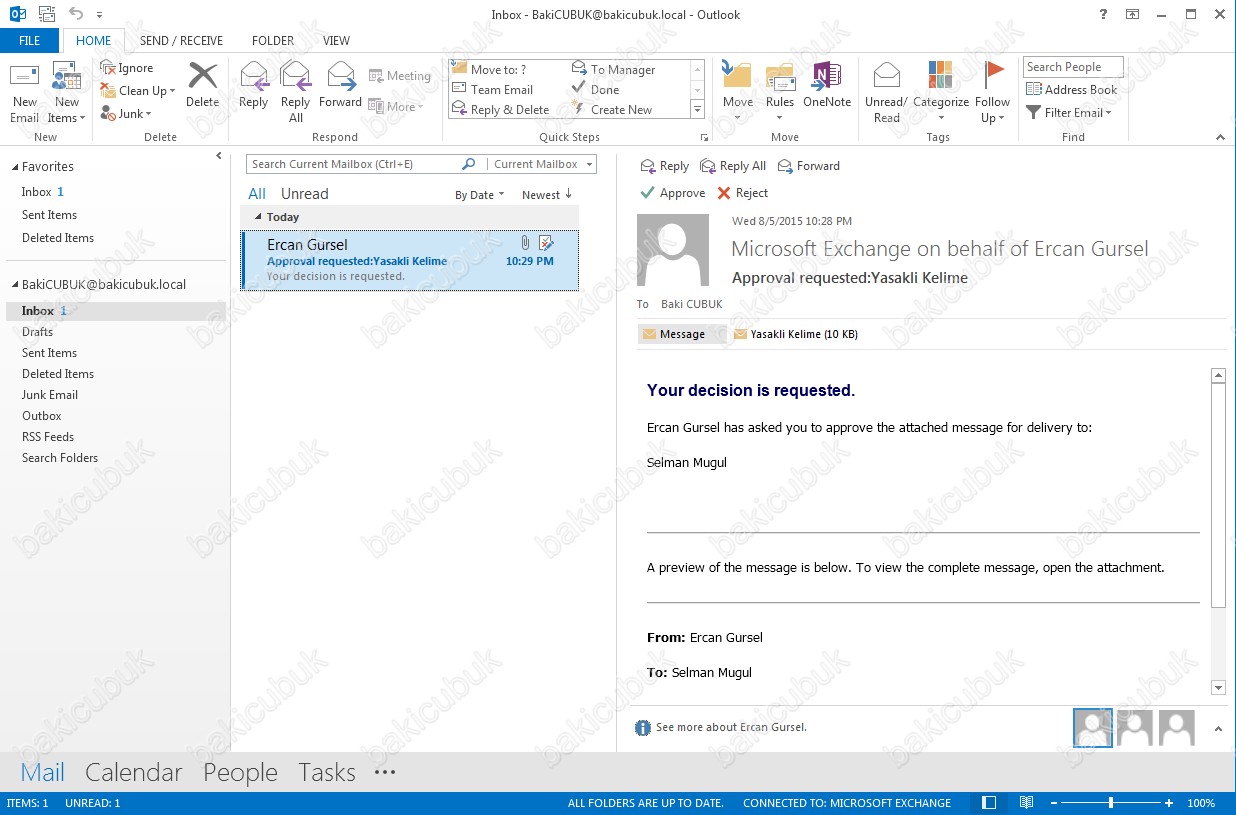Viewport: 1236px width, 815px height.
Task: Switch to the FOLDER tab
Action: [273, 41]
